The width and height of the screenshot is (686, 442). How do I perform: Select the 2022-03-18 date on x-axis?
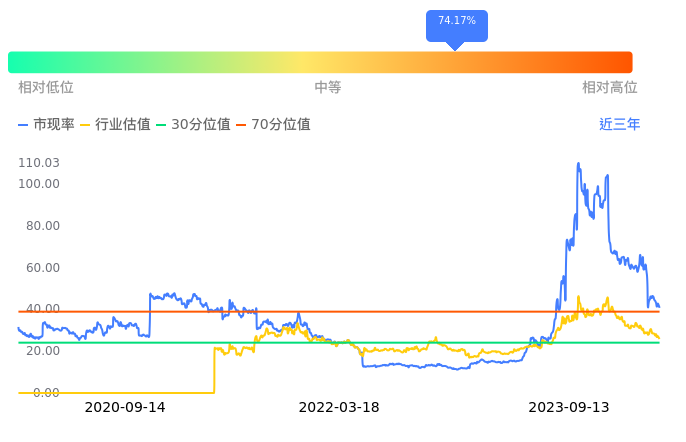(x=339, y=408)
